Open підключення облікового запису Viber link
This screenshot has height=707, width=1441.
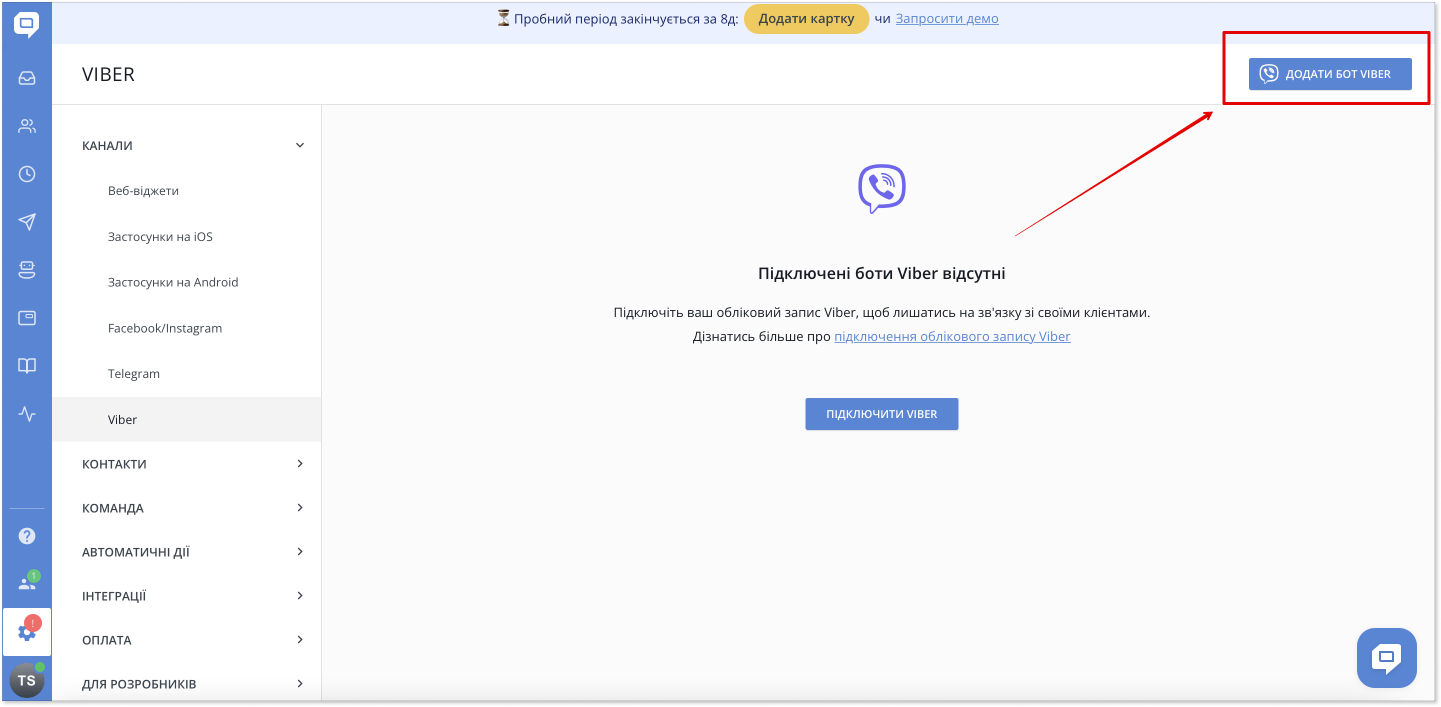952,337
